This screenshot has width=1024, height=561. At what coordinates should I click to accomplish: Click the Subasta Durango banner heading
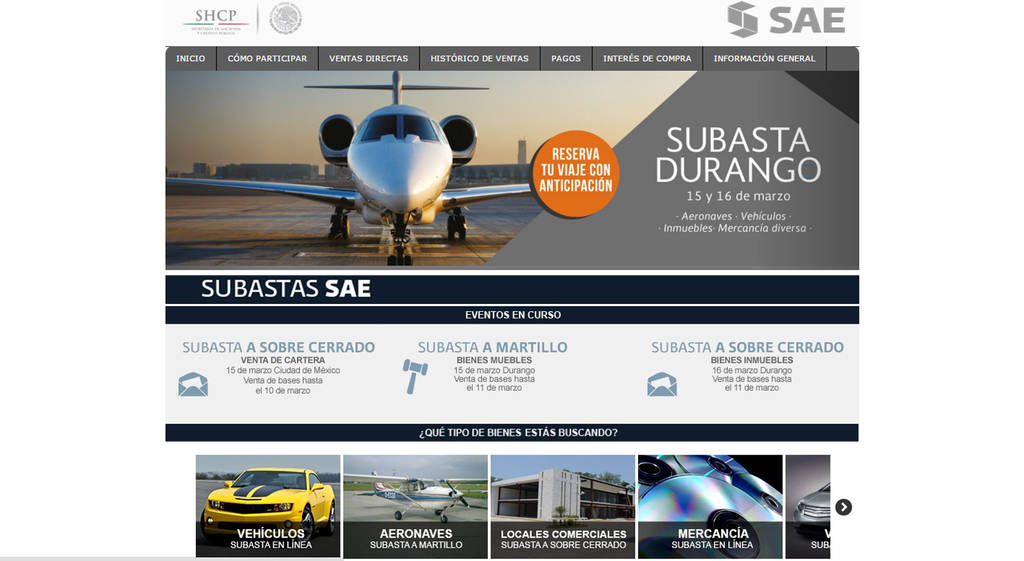pyautogui.click(x=737, y=155)
